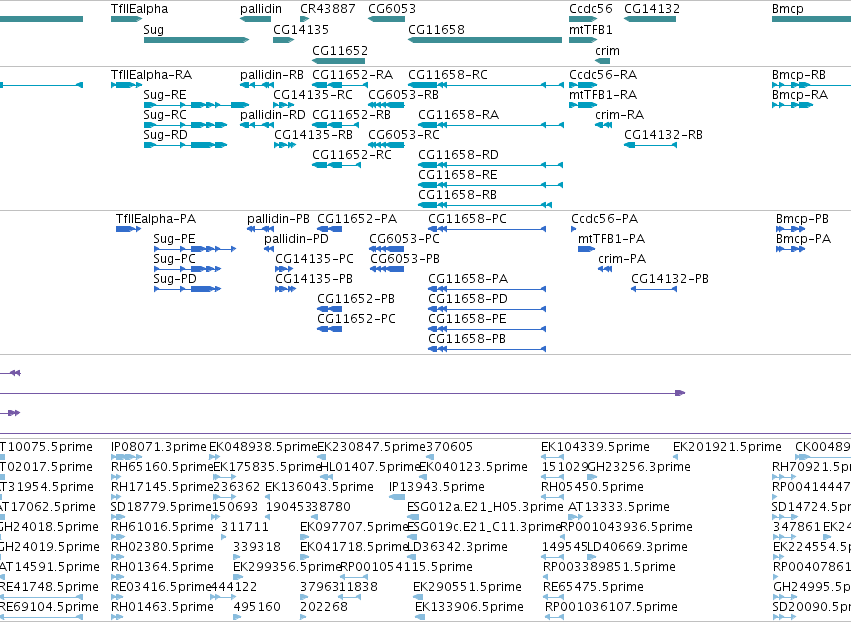Viewport: 851px width, 622px height.
Task: Click the CG14135 gene label
Action: (301, 30)
